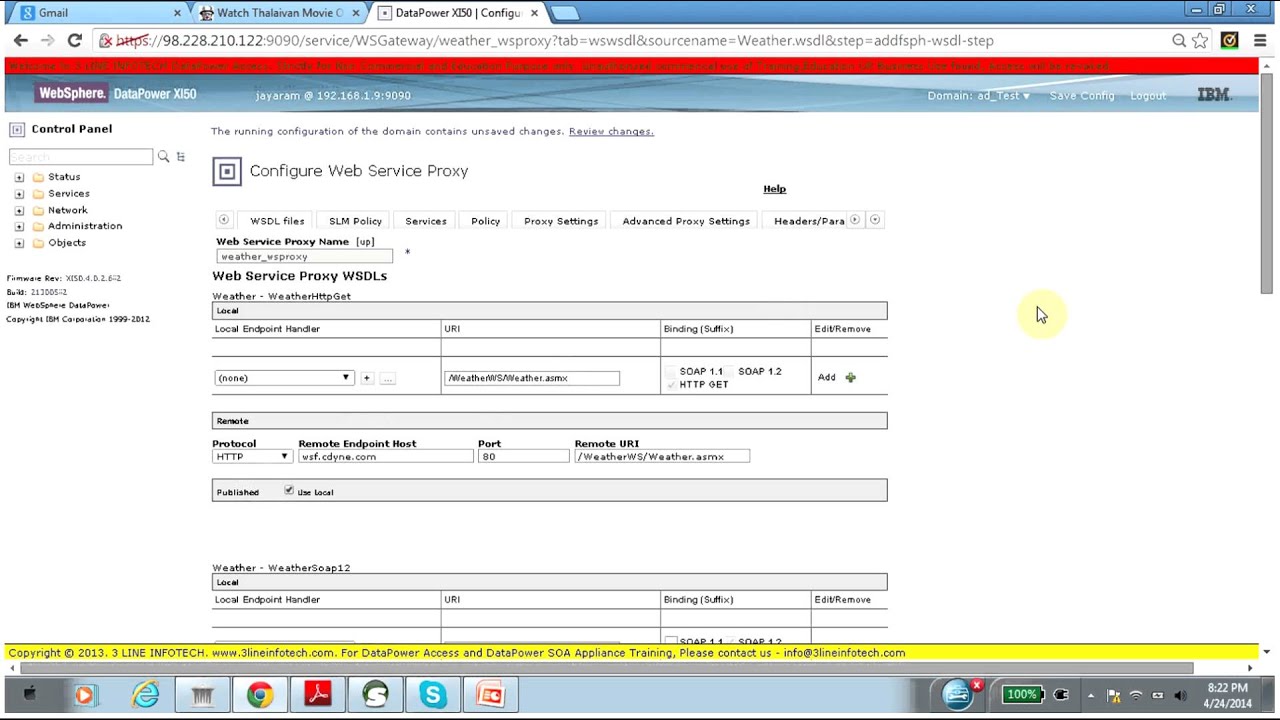Open the Policy tab
This screenshot has width=1280, height=720.
485,221
